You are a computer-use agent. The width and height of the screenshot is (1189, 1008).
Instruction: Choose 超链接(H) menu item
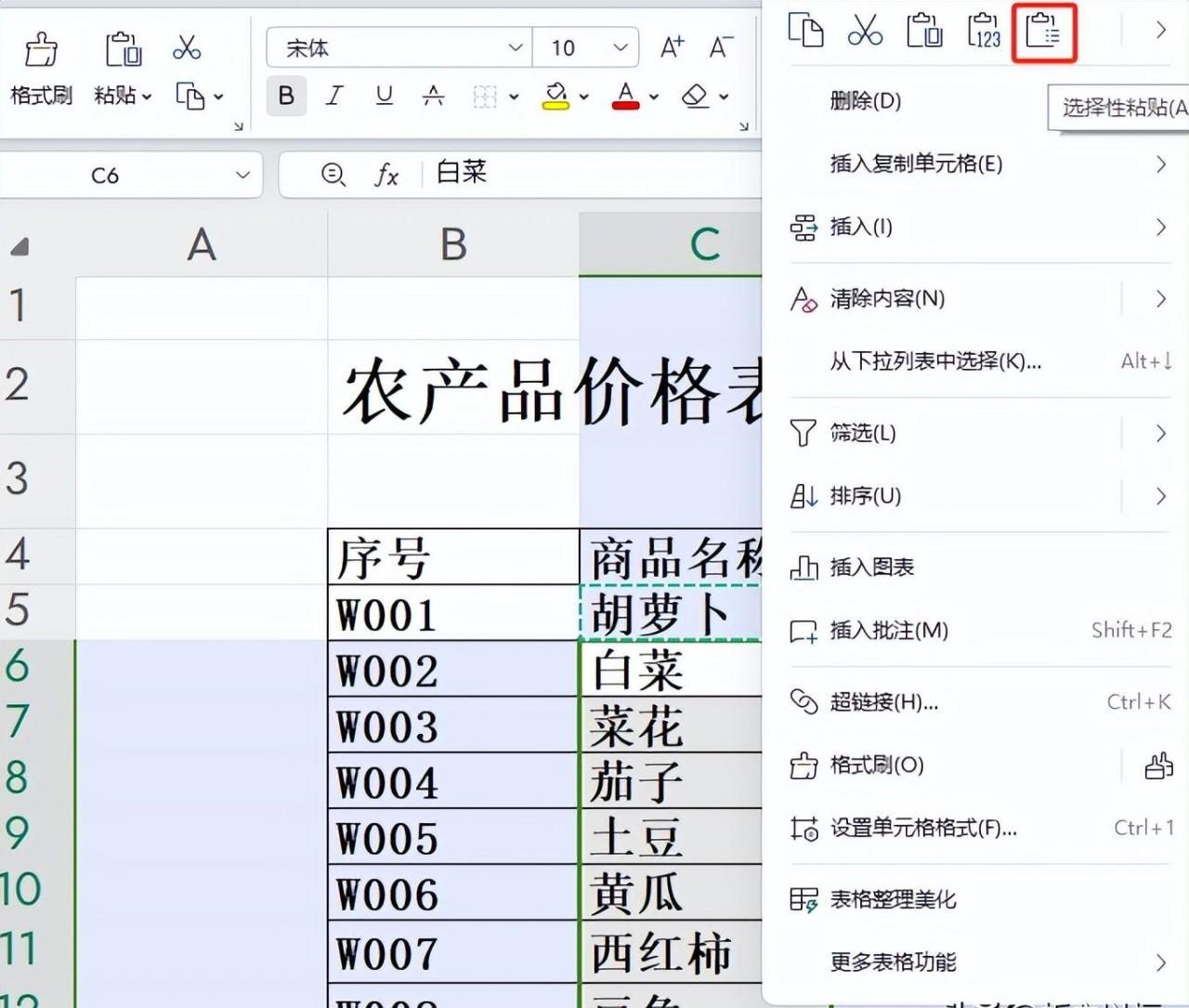point(980,702)
